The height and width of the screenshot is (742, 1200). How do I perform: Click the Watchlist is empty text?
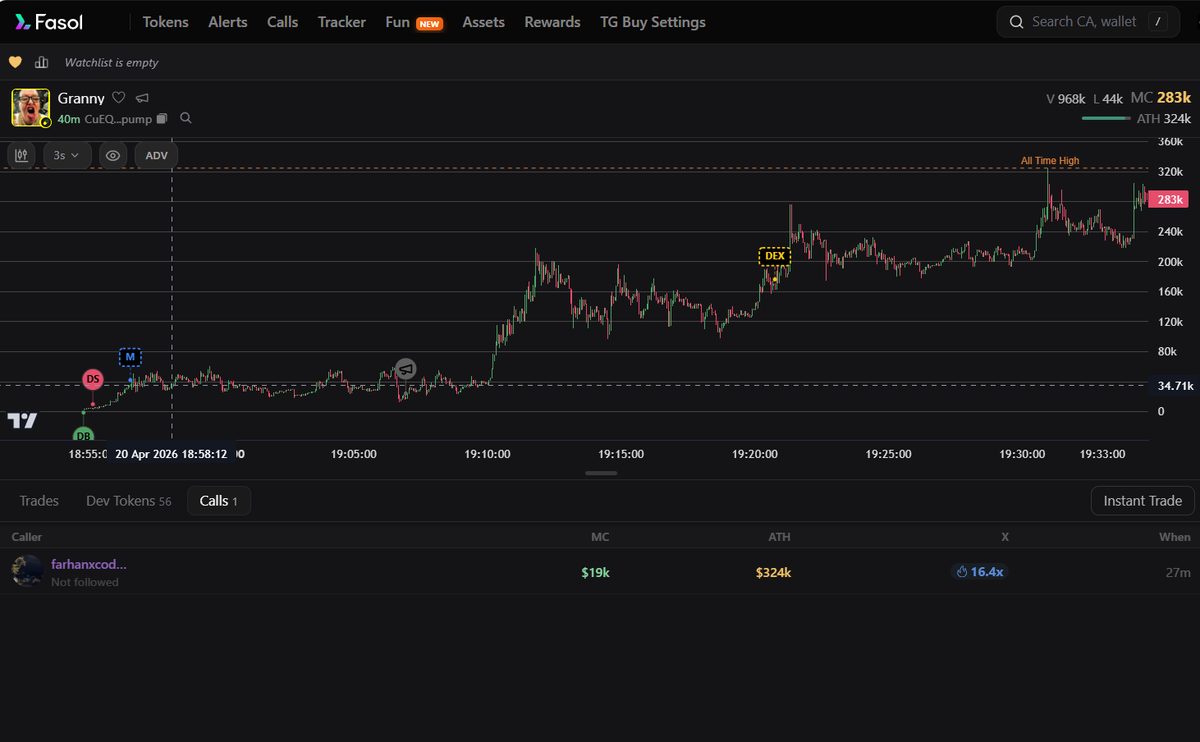coord(111,62)
